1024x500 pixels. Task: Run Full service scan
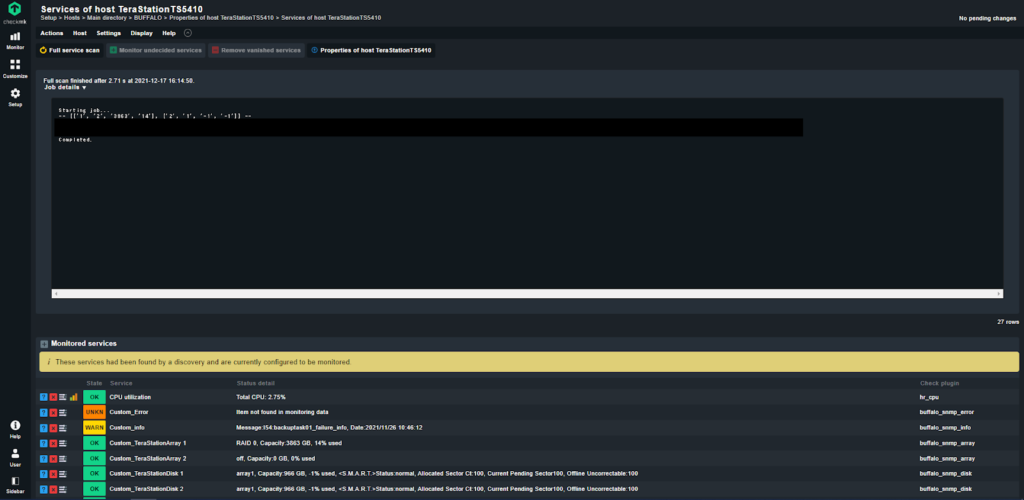click(70, 50)
